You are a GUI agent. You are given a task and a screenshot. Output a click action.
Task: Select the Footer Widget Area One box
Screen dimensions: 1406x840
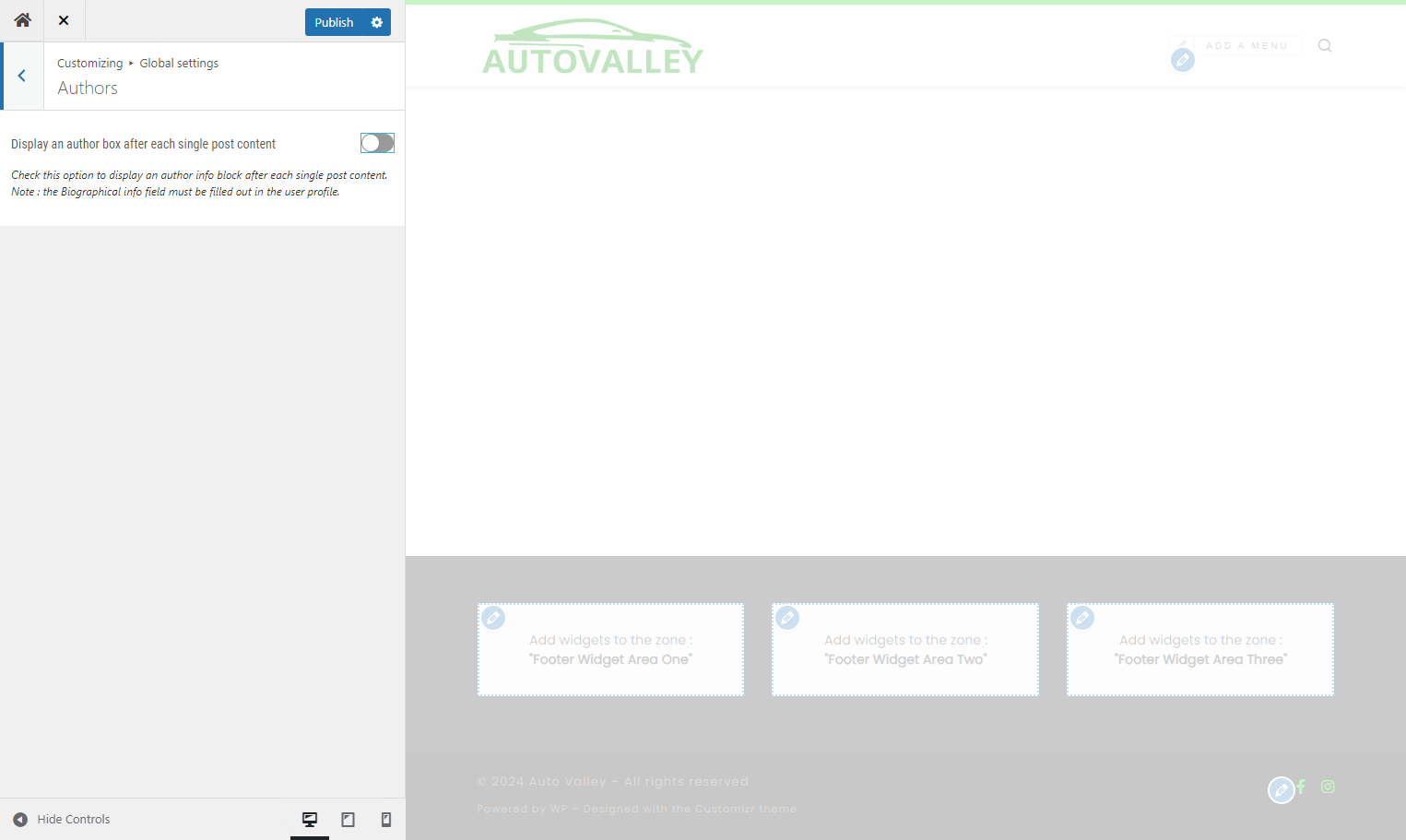610,649
